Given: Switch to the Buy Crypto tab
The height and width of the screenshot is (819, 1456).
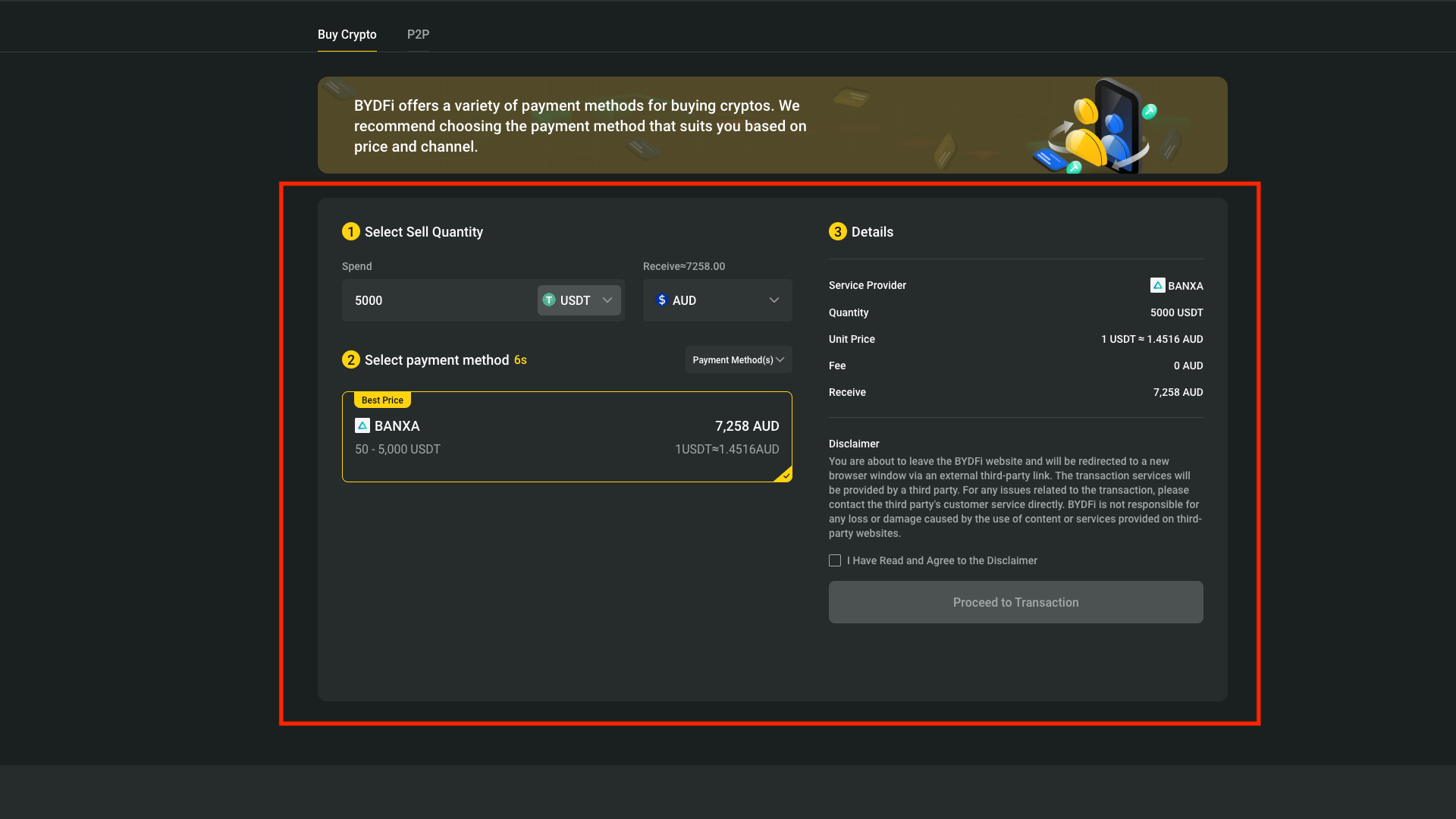Looking at the screenshot, I should point(347,35).
